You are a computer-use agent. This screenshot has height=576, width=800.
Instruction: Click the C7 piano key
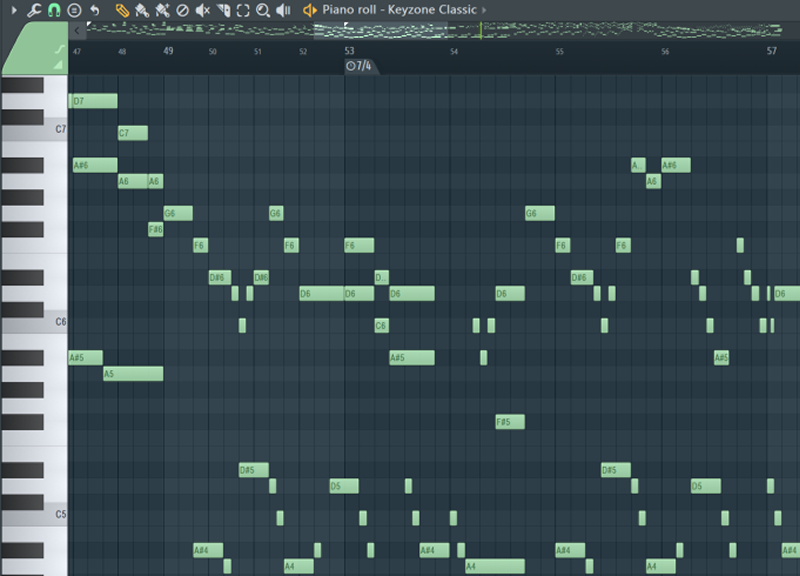click(34, 130)
